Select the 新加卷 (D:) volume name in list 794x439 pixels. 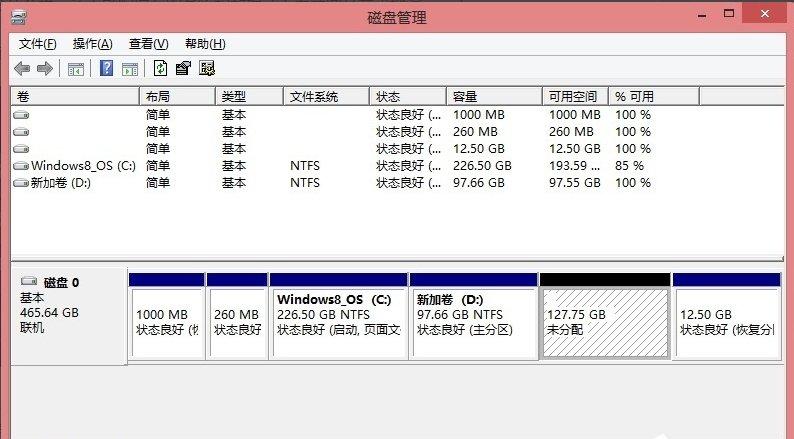pyautogui.click(x=61, y=183)
